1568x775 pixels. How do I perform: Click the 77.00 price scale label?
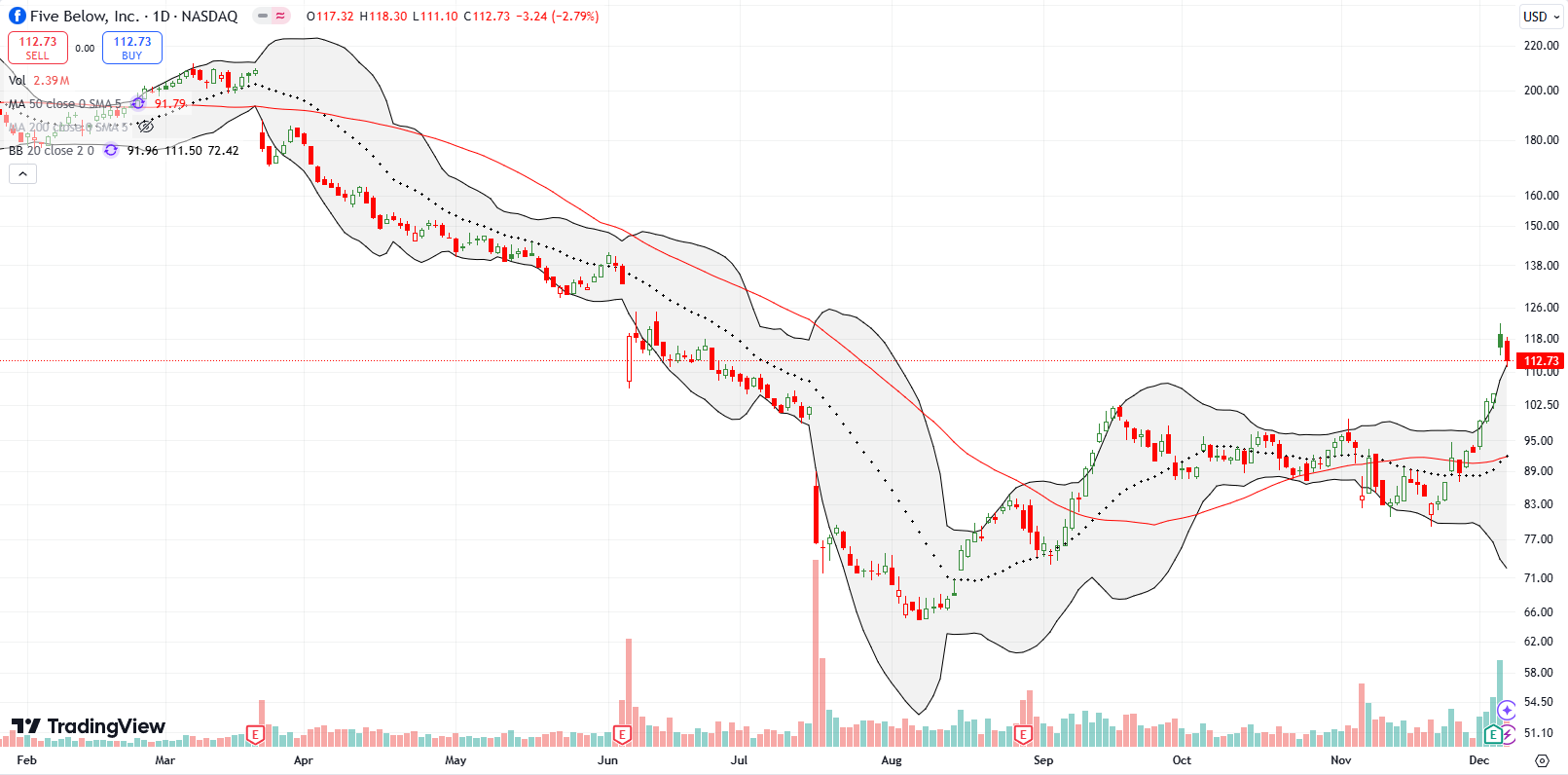1539,539
